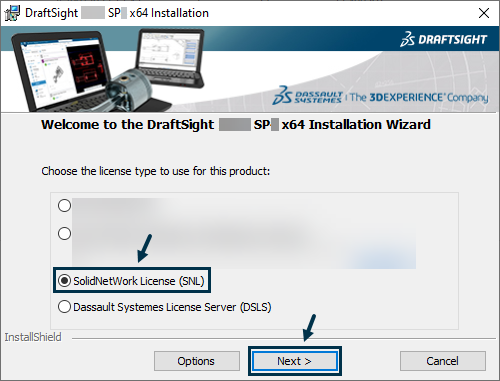Viewport: 500px width, 381px height.
Task: Select the first blurred license radio option
Action: [64, 205]
